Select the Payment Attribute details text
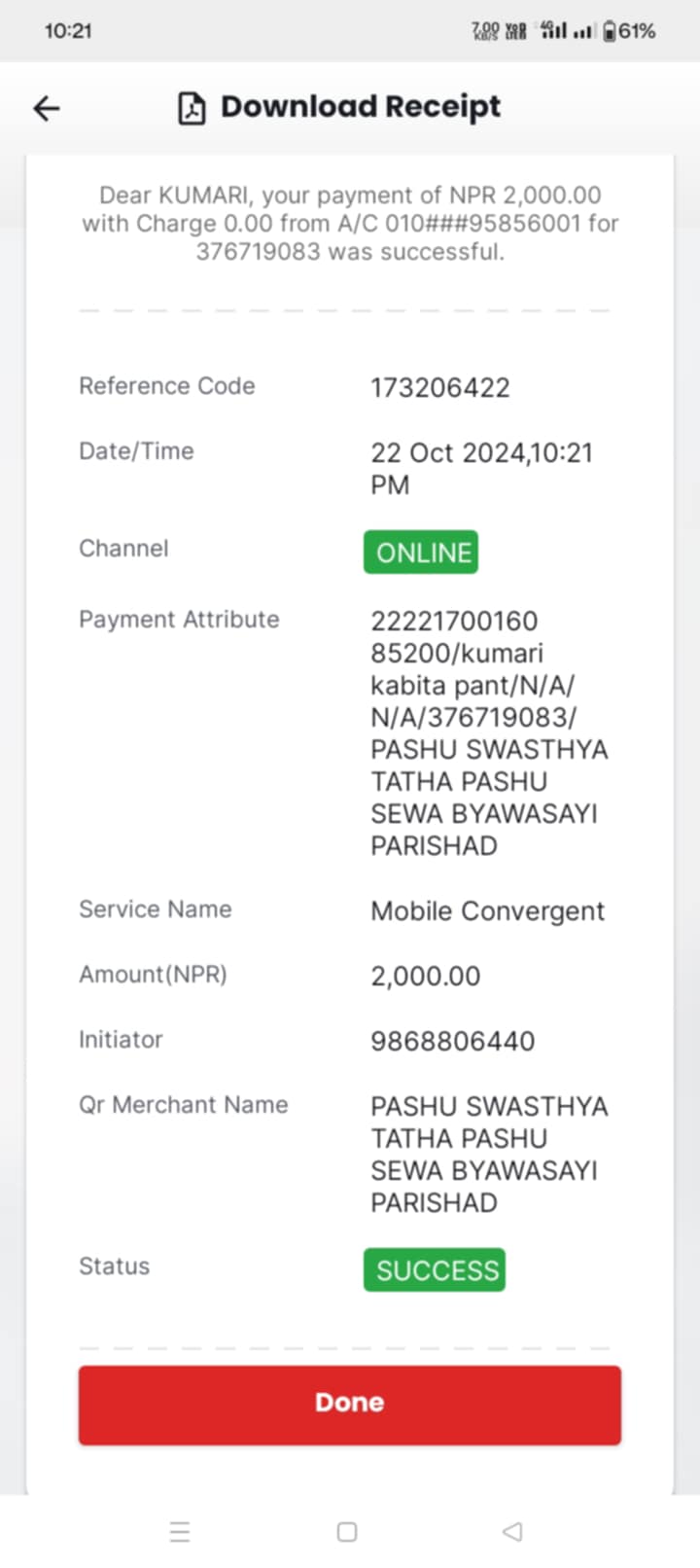Image resolution: width=700 pixels, height=1568 pixels. [489, 732]
